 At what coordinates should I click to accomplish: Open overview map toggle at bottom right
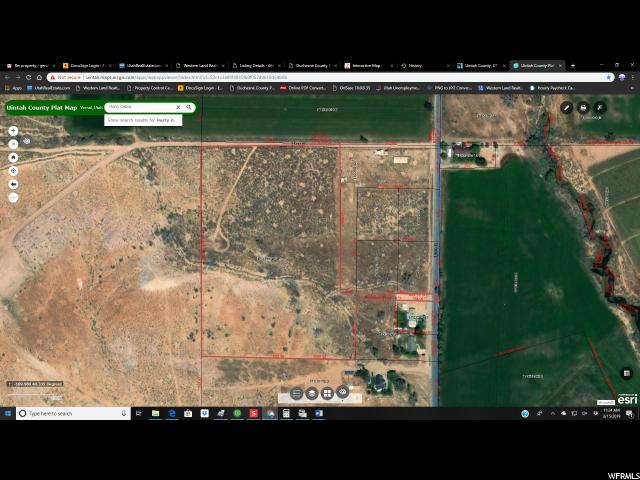coord(627,373)
